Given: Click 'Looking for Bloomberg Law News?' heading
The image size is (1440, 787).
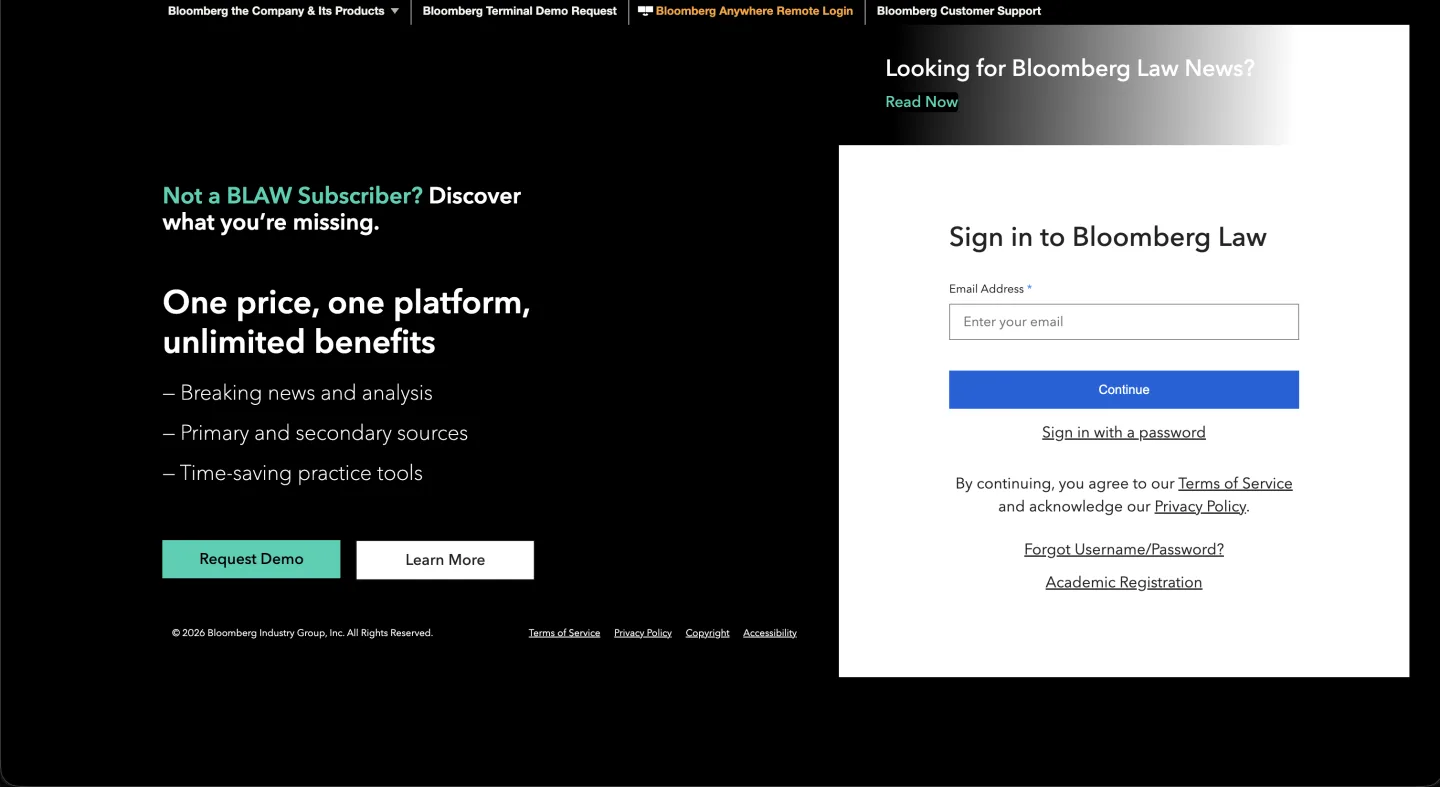Looking at the screenshot, I should [x=1069, y=68].
